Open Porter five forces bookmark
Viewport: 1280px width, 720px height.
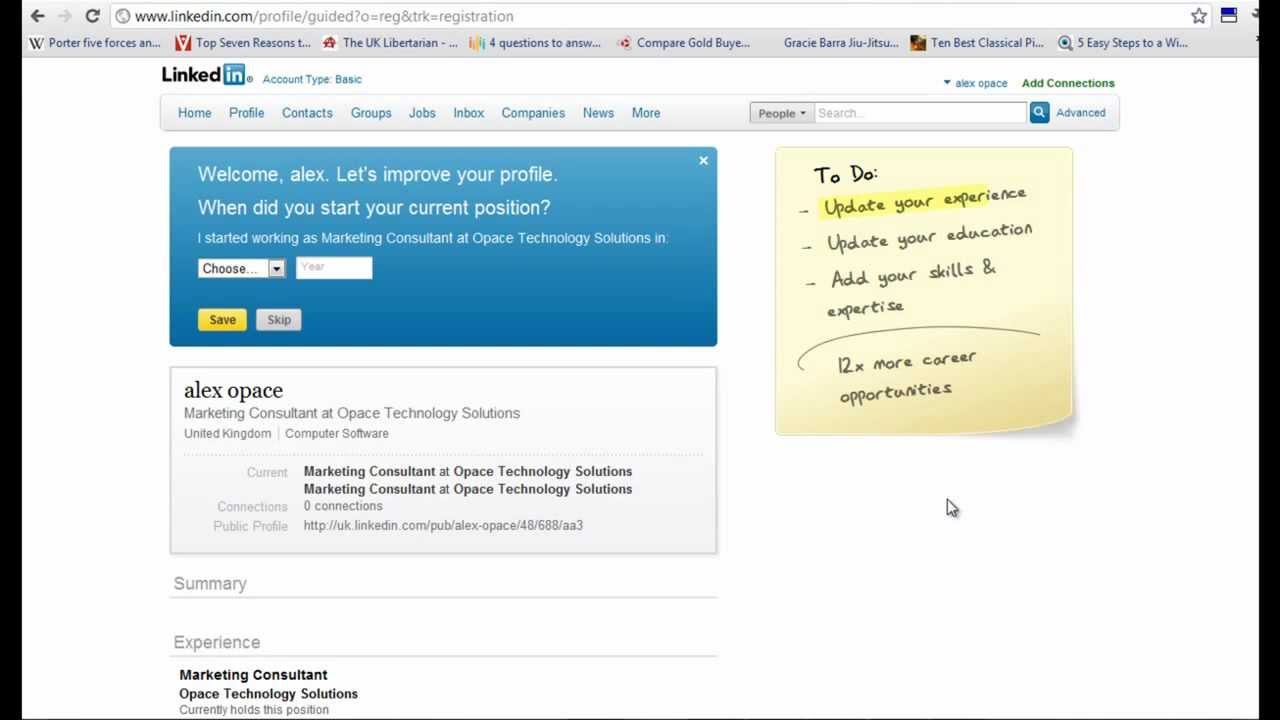pyautogui.click(x=95, y=43)
